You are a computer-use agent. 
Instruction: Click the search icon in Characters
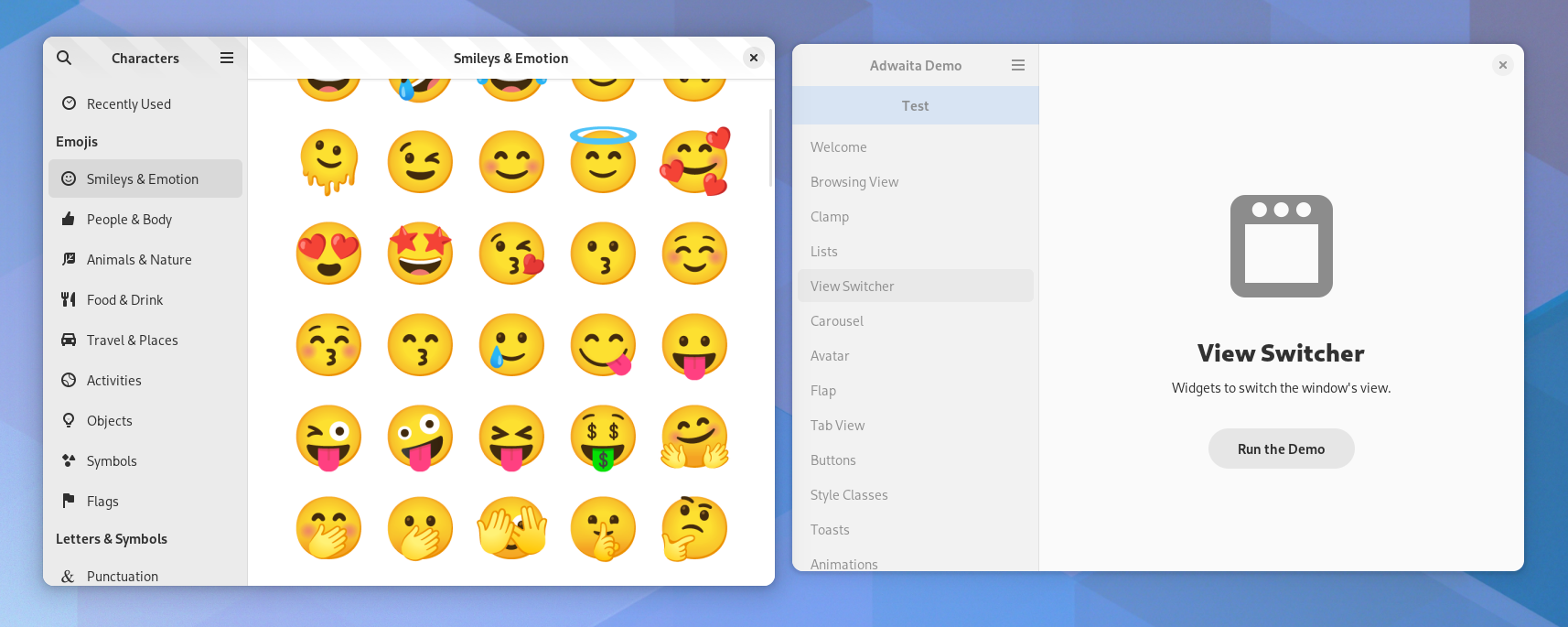tap(64, 58)
